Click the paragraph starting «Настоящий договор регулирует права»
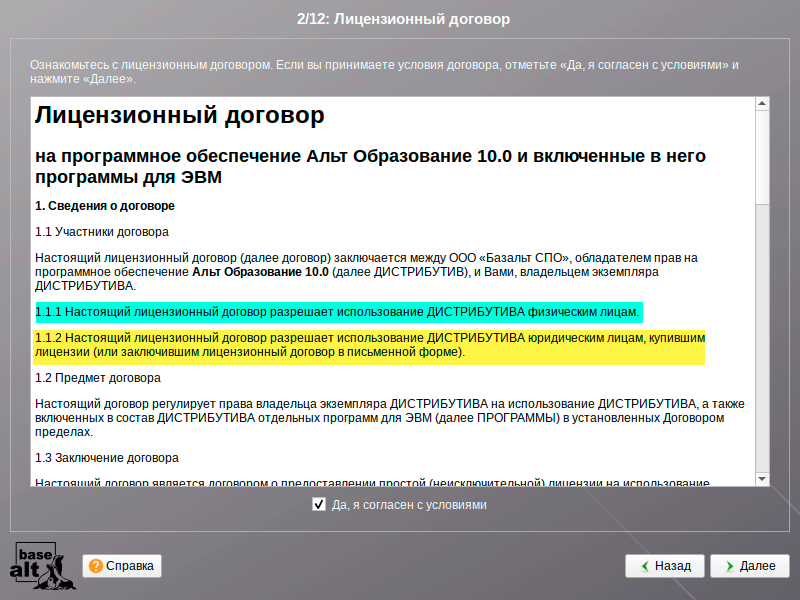 coord(390,418)
